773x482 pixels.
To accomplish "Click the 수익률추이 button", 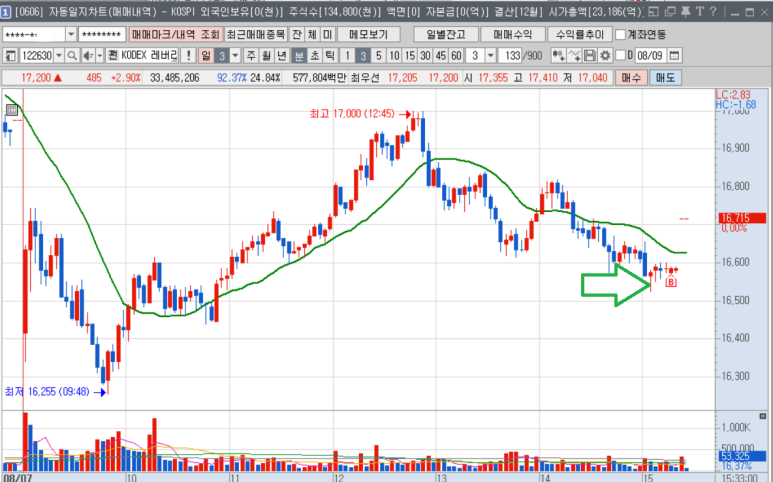I will [579, 34].
